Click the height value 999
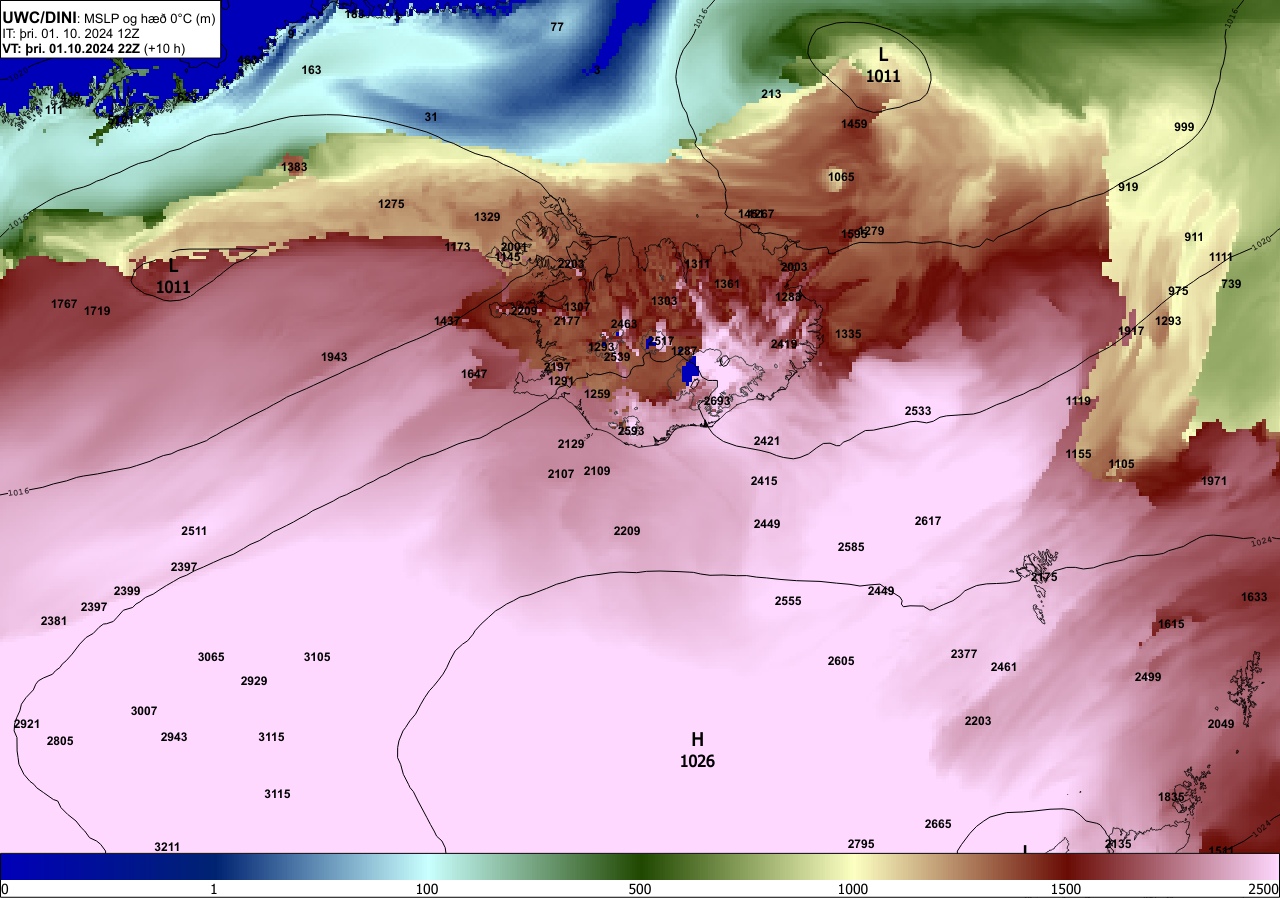This screenshot has height=898, width=1280. [1184, 127]
